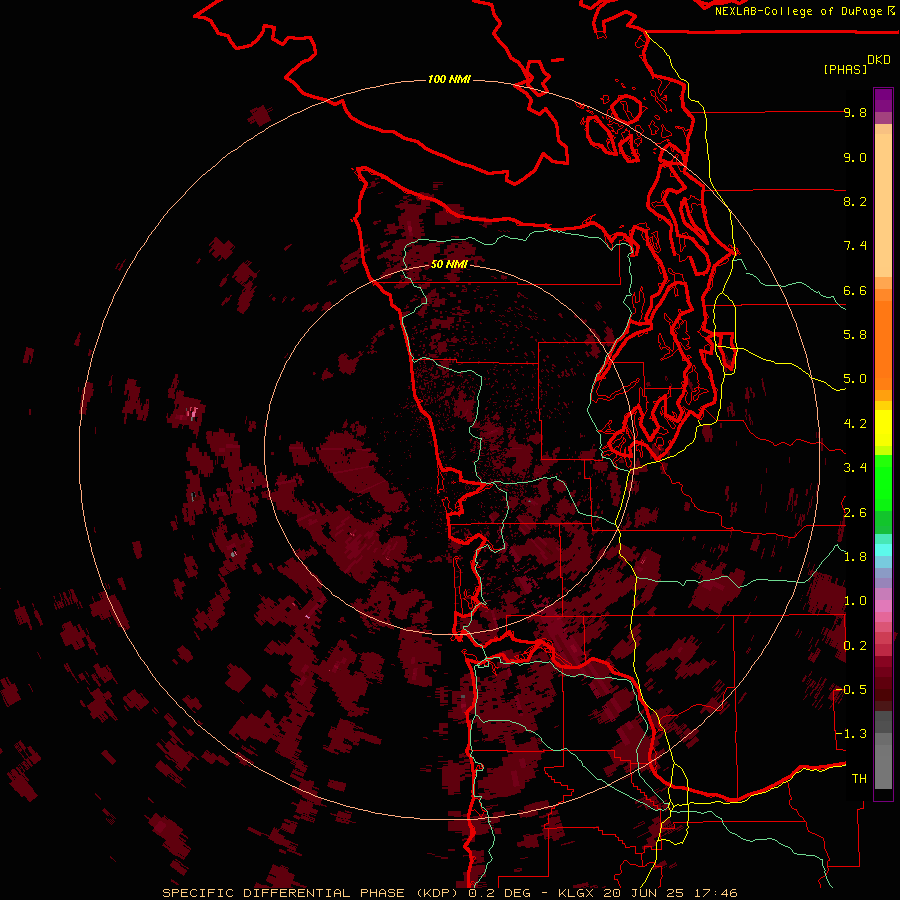
Task: Select the -1.3 scale value
Action: point(851,734)
